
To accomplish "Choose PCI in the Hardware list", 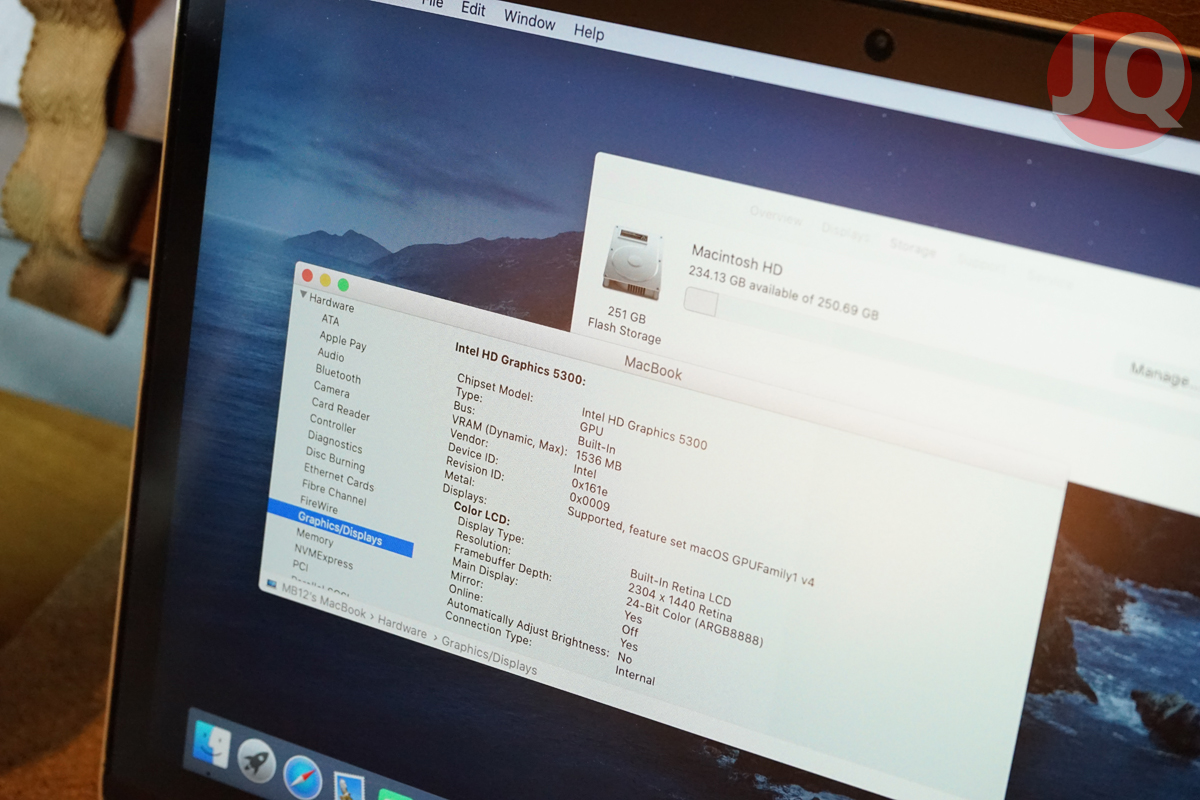I will [300, 565].
